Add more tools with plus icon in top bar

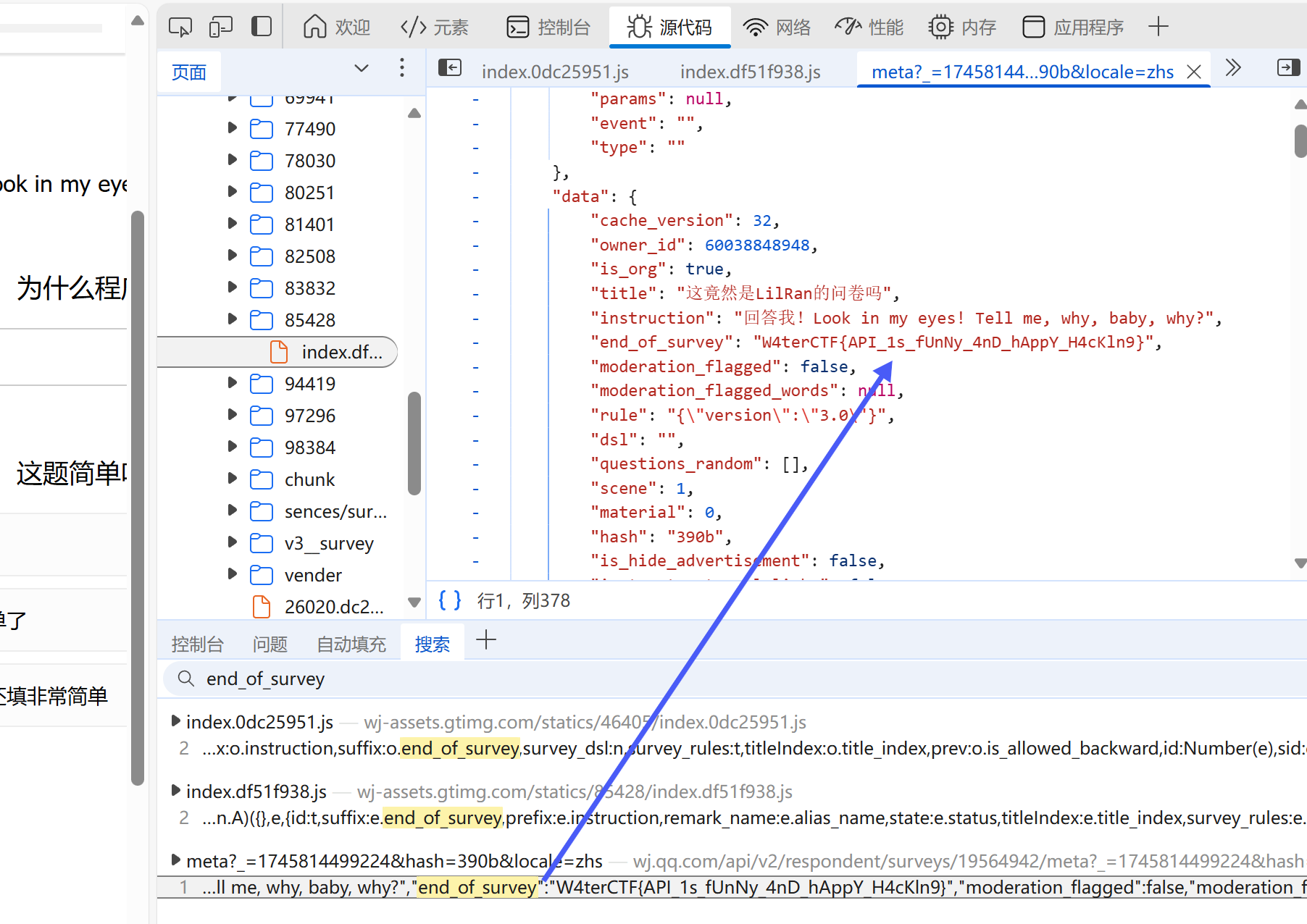coord(1158,27)
